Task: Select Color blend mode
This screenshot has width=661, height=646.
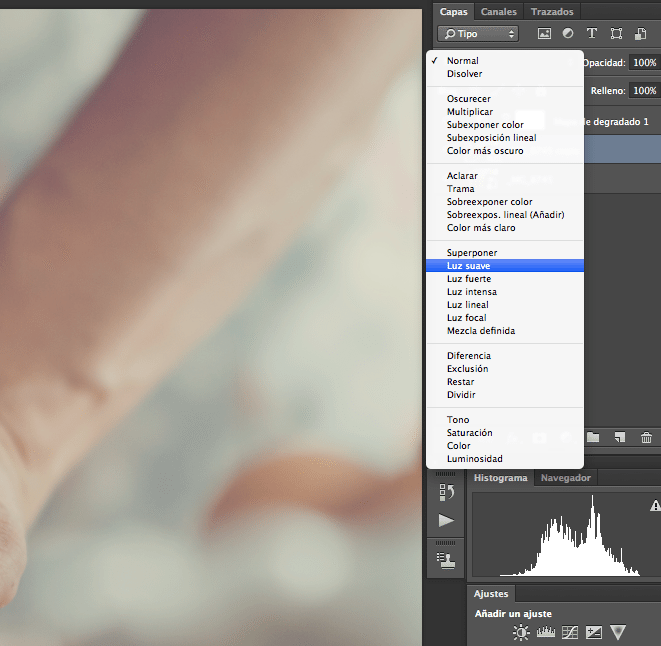Action: (x=505, y=446)
